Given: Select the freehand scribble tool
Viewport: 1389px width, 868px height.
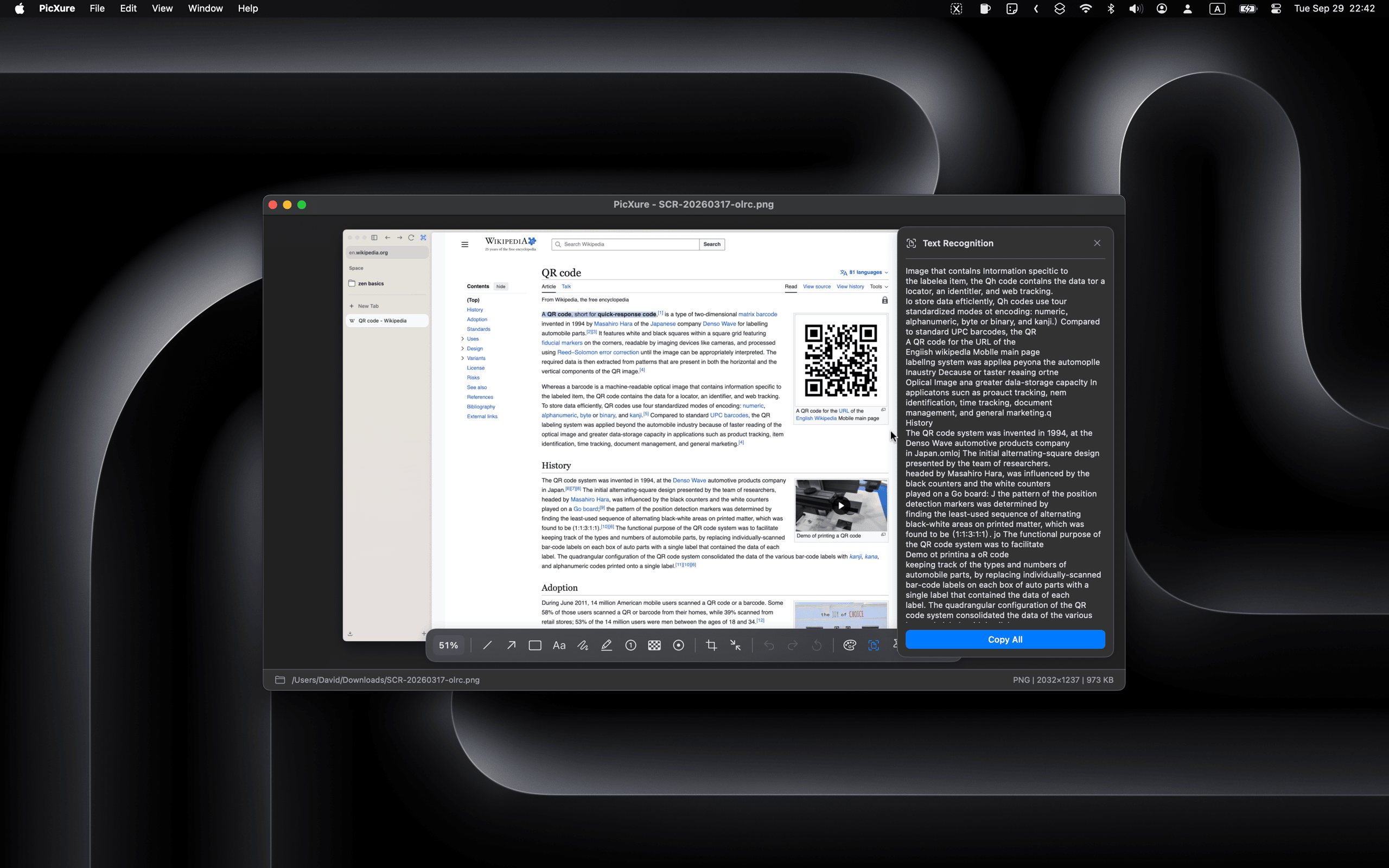Looking at the screenshot, I should tap(583, 645).
